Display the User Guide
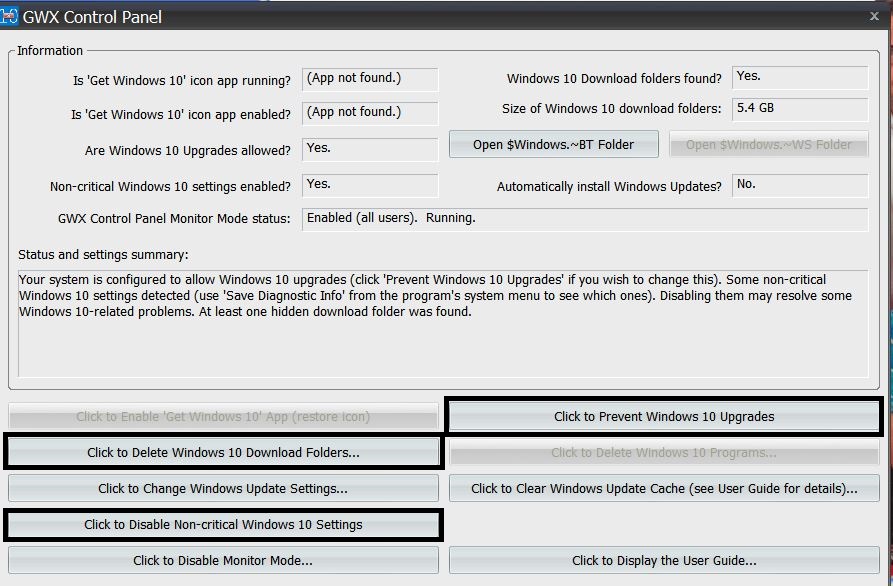 (x=664, y=560)
